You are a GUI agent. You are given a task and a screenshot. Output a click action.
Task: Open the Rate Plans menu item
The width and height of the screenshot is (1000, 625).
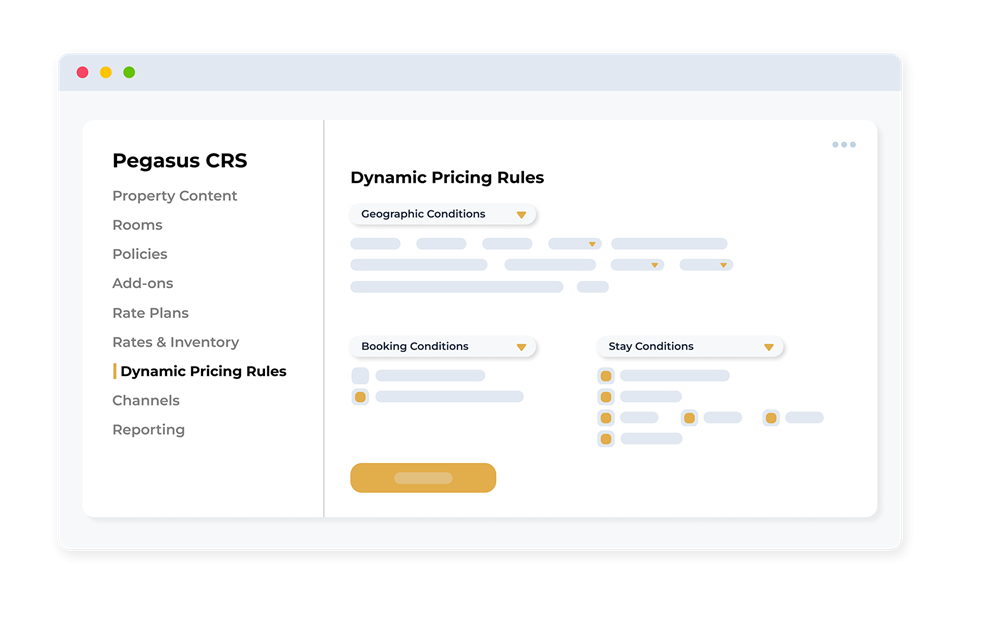coord(151,313)
